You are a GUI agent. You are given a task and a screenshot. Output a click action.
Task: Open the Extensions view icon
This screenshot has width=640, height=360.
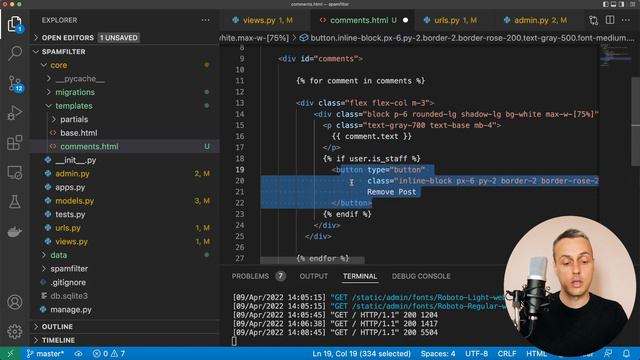pyautogui.click(x=15, y=142)
